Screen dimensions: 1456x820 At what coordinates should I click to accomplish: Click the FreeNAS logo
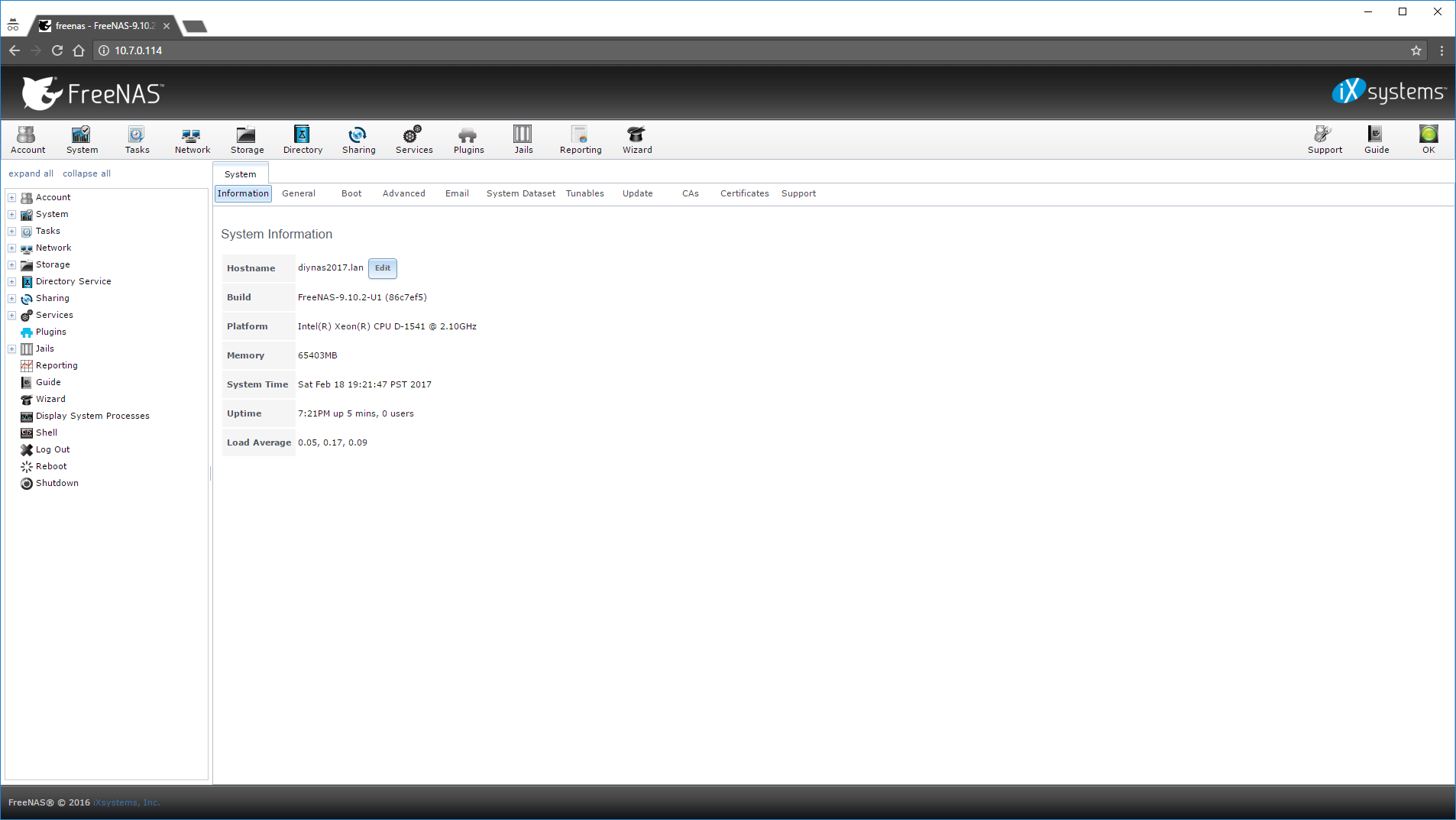tap(92, 93)
